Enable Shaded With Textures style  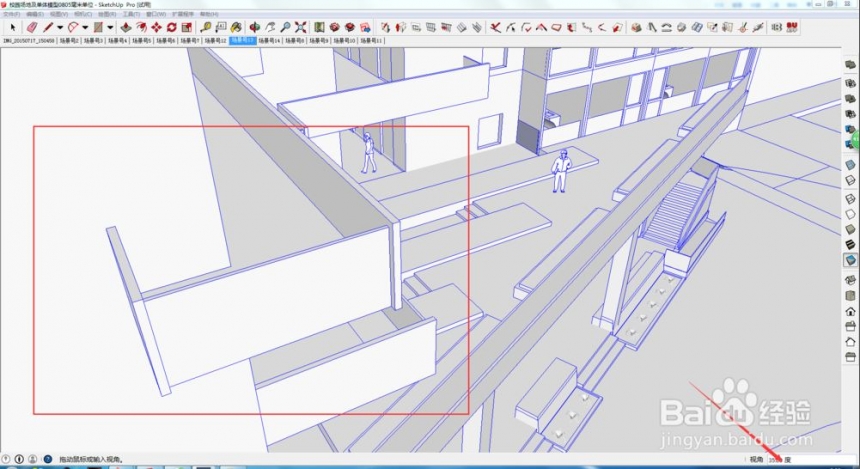pyautogui.click(x=850, y=244)
